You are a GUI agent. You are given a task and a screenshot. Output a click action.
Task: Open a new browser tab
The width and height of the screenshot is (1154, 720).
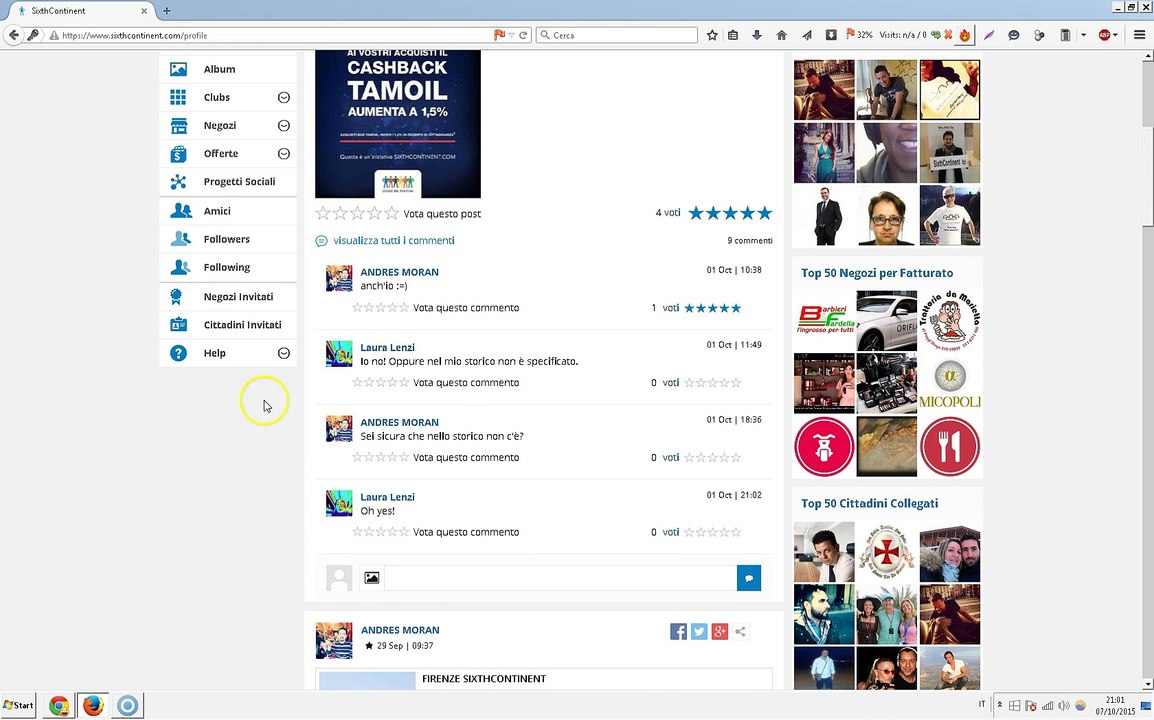[166, 10]
